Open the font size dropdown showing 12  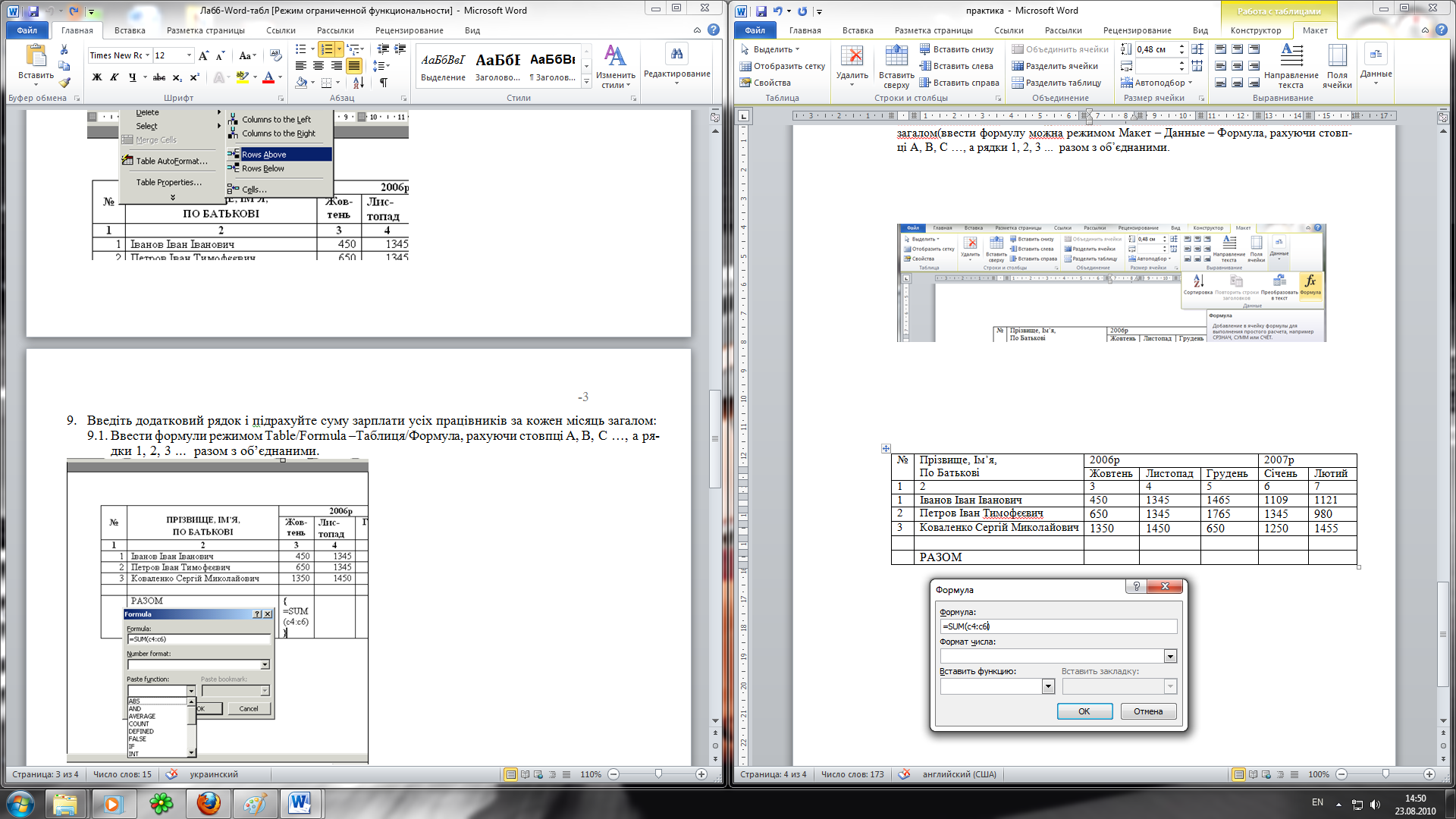point(189,55)
